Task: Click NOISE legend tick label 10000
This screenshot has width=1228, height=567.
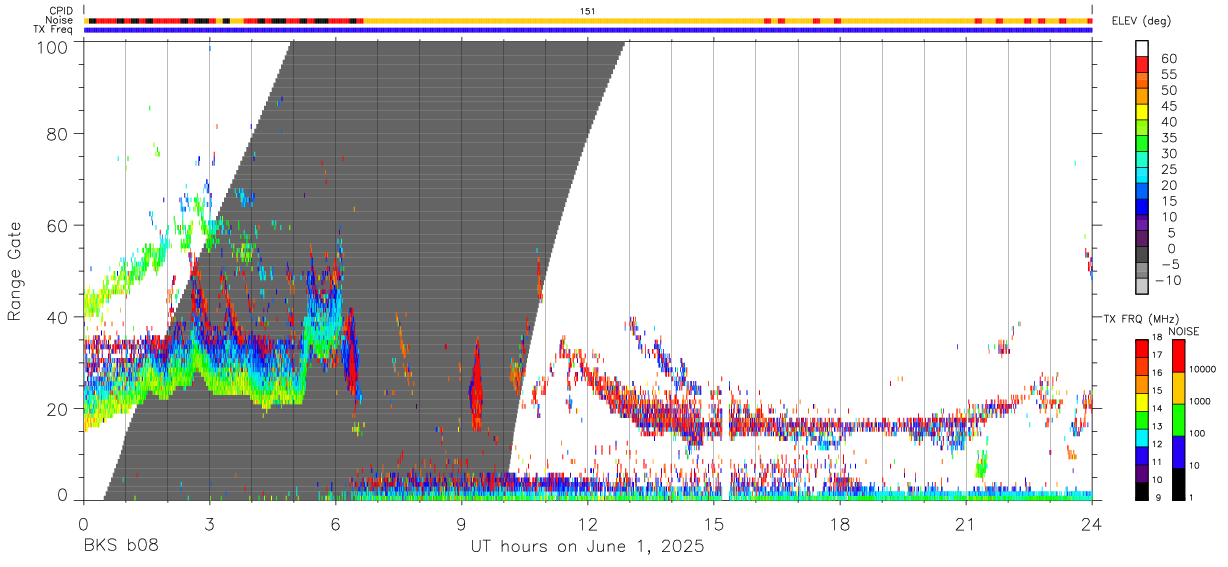Action: point(1202,370)
